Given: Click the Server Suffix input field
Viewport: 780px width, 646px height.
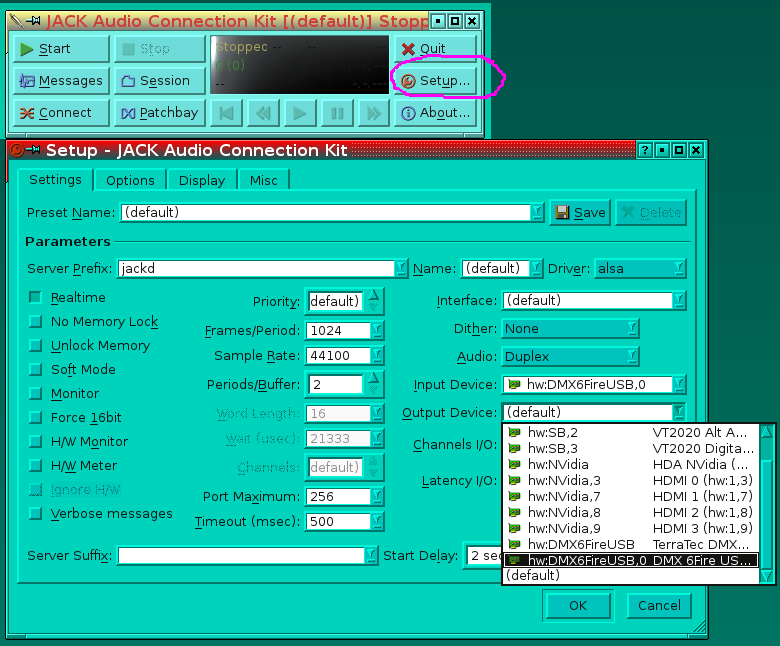Looking at the screenshot, I should pos(242,555).
